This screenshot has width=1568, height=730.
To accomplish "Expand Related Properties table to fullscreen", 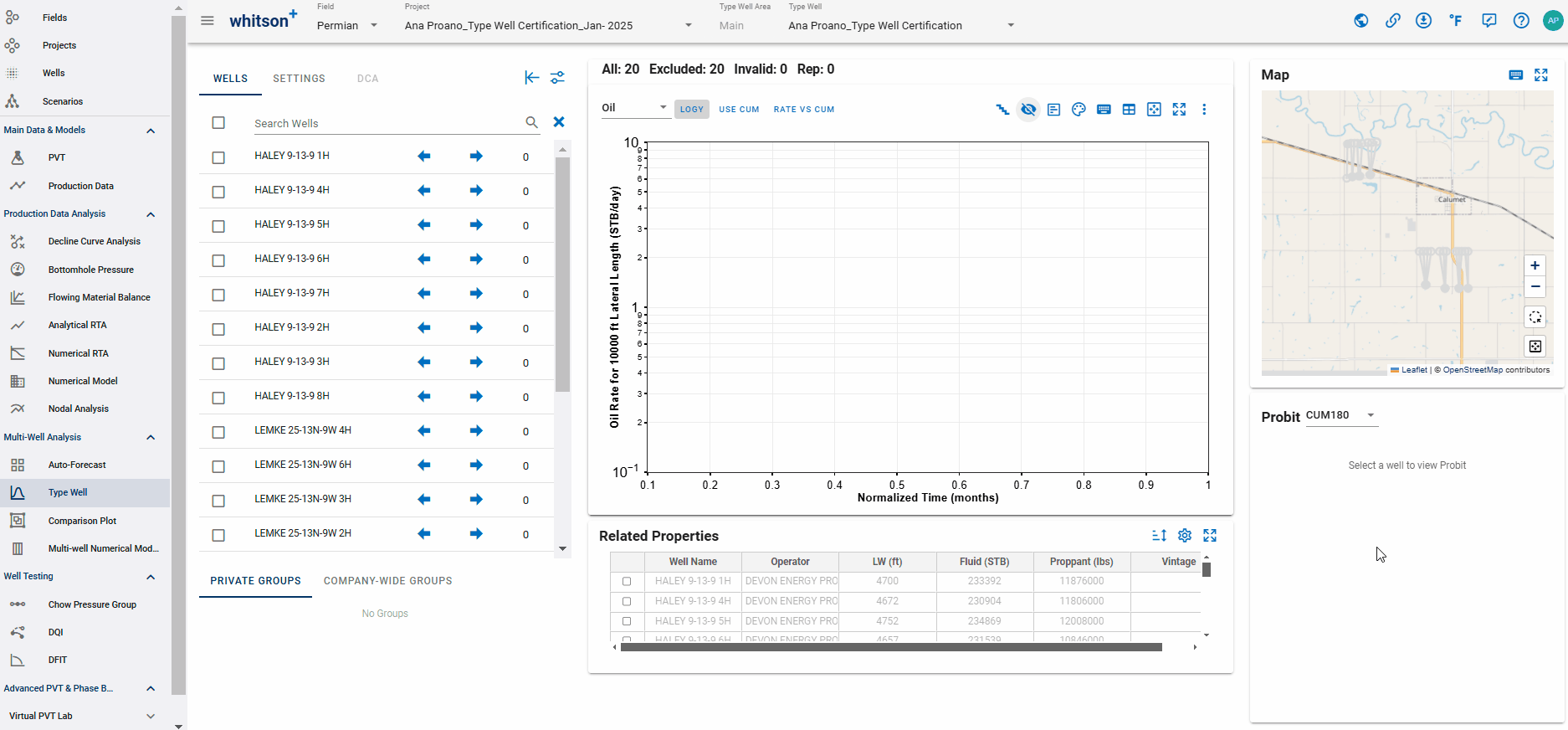I will (x=1210, y=536).
